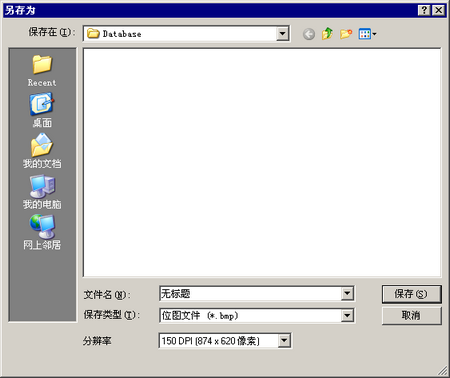Create a new folder
This screenshot has width=450, height=378.
click(346, 34)
